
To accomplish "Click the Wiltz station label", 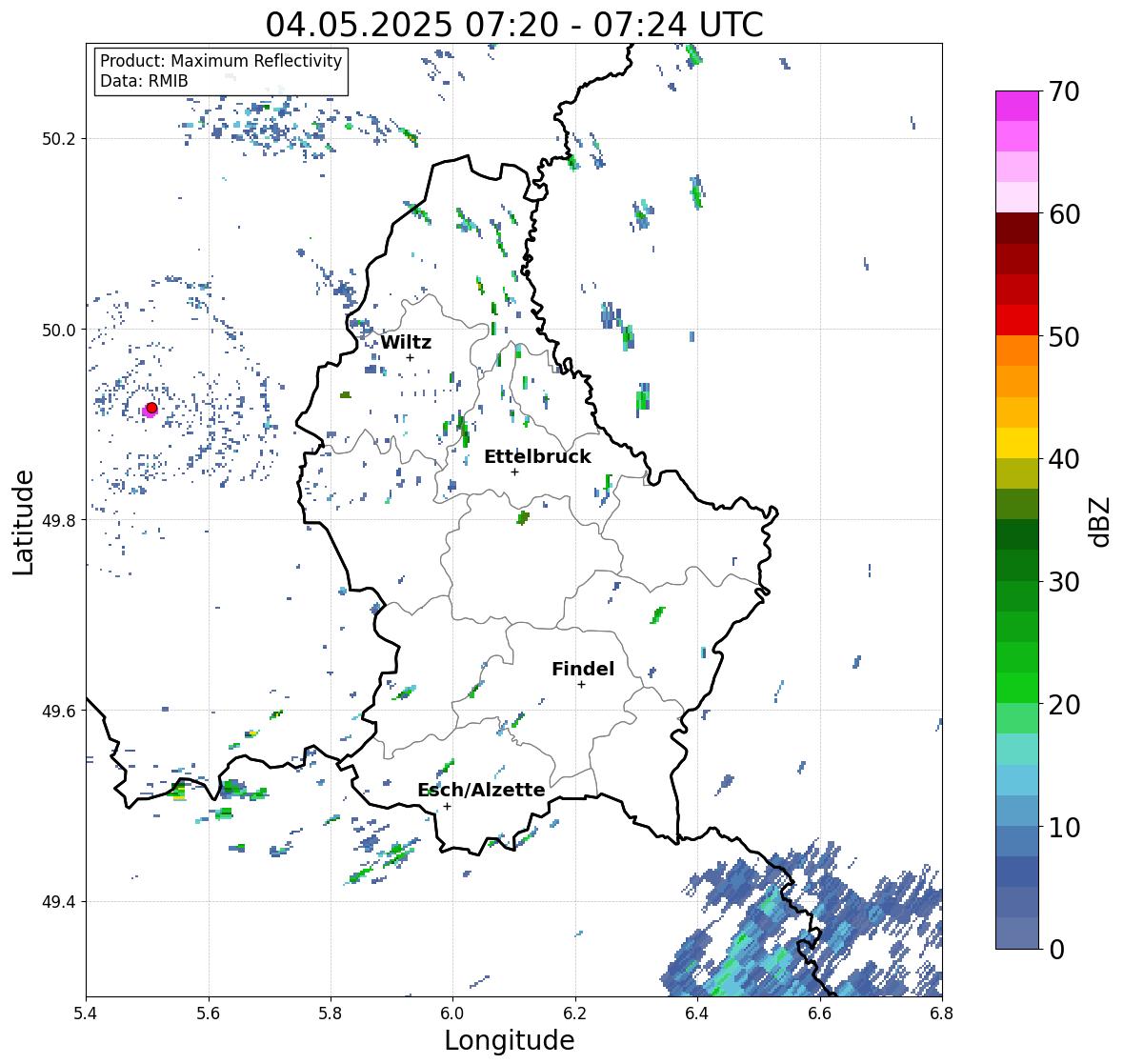I will click(406, 342).
